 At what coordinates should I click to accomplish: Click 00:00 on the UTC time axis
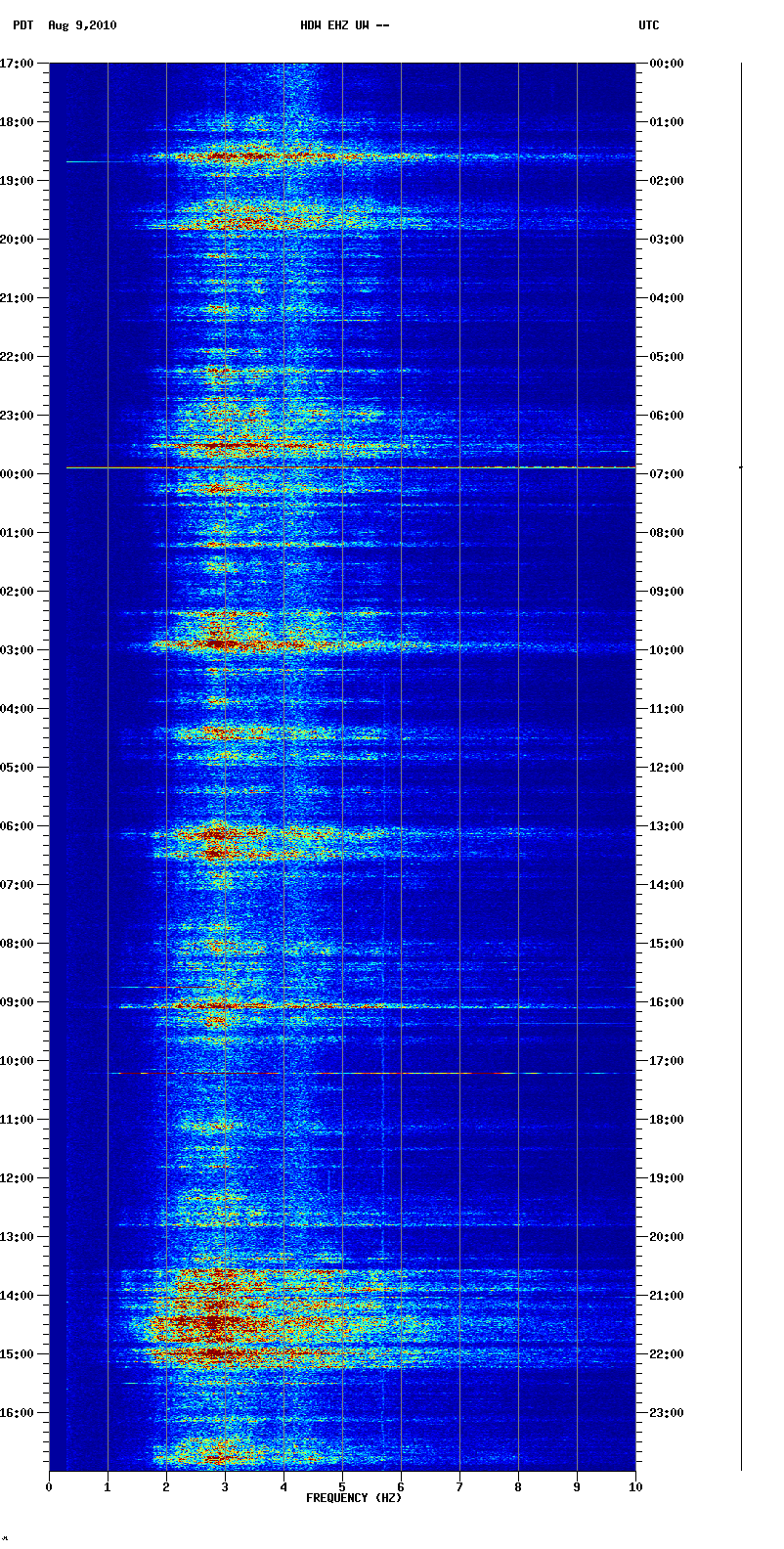(x=667, y=64)
